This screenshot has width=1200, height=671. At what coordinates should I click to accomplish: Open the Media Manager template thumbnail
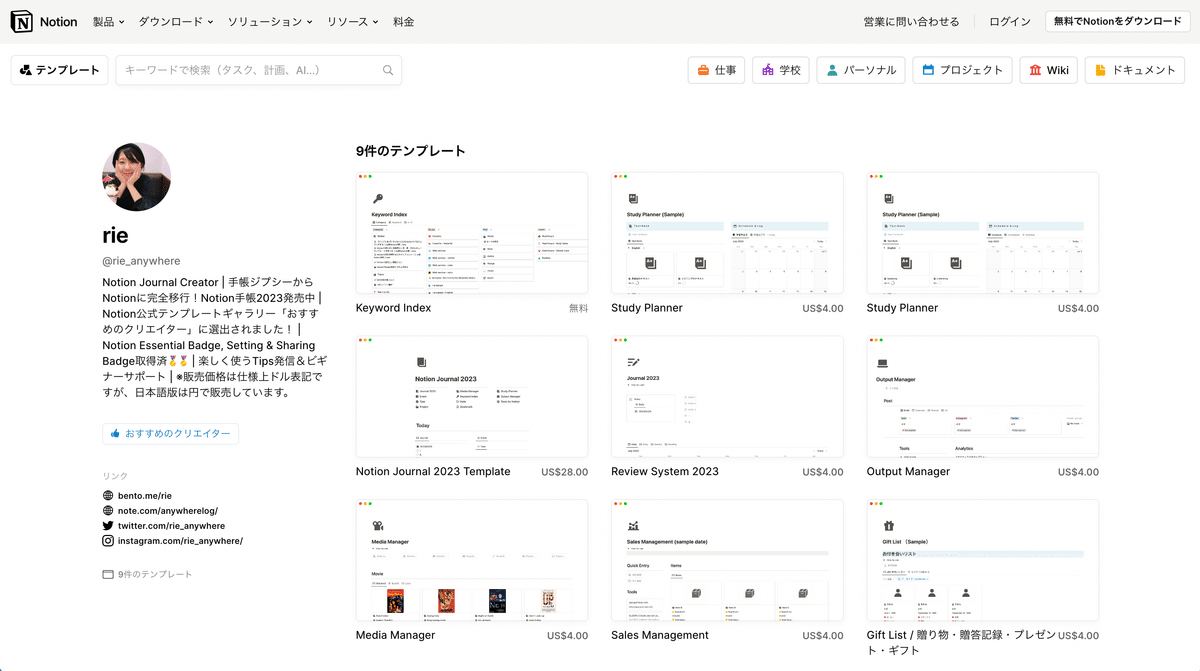471,560
